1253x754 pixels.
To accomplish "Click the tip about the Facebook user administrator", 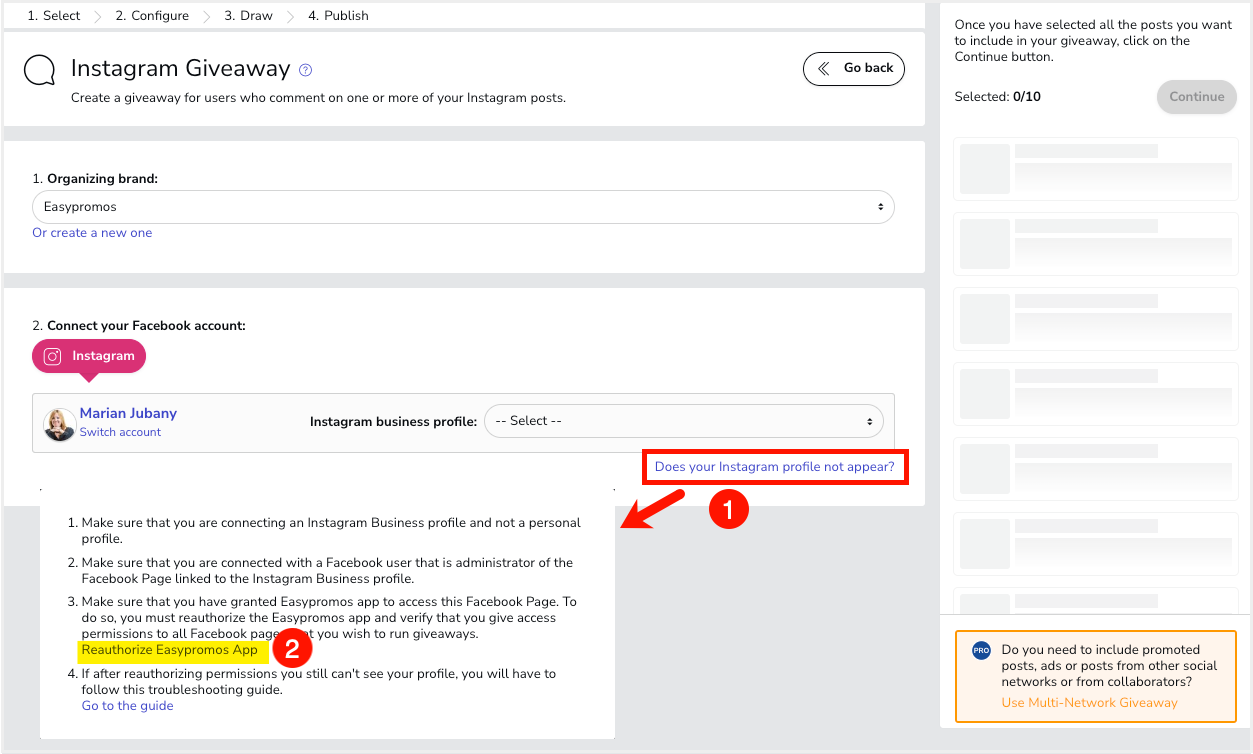I will (x=328, y=570).
